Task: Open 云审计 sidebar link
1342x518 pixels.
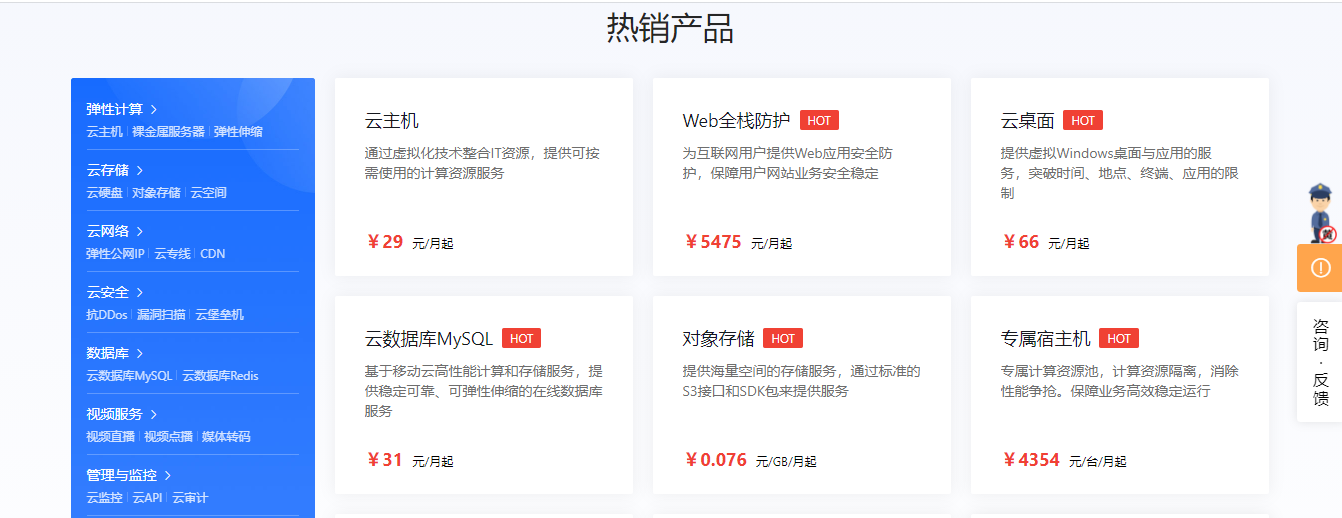Action: pyautogui.click(x=190, y=497)
